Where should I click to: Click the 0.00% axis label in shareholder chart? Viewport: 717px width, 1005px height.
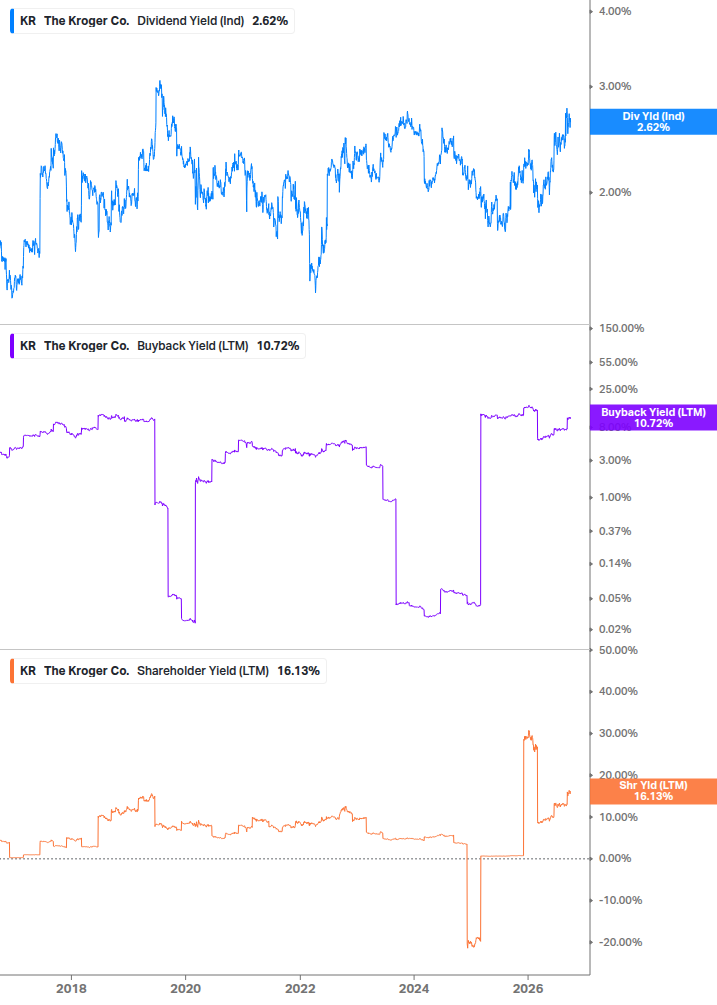(615, 859)
